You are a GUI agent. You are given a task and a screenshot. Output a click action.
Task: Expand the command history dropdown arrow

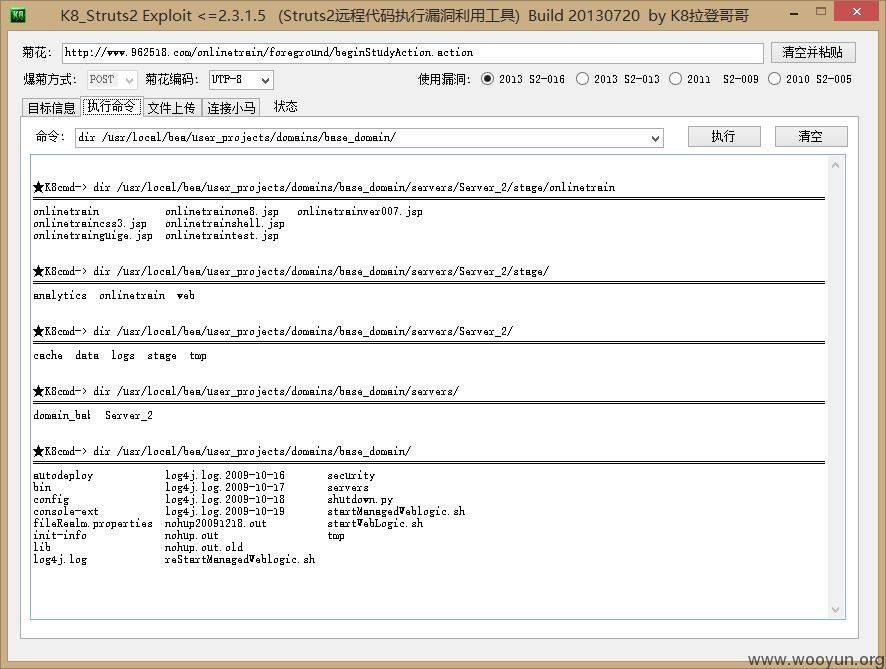655,138
